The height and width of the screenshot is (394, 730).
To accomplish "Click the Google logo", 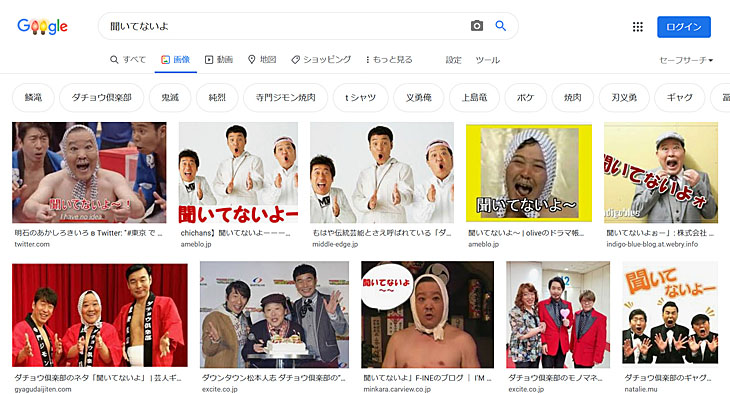I will tap(42, 26).
